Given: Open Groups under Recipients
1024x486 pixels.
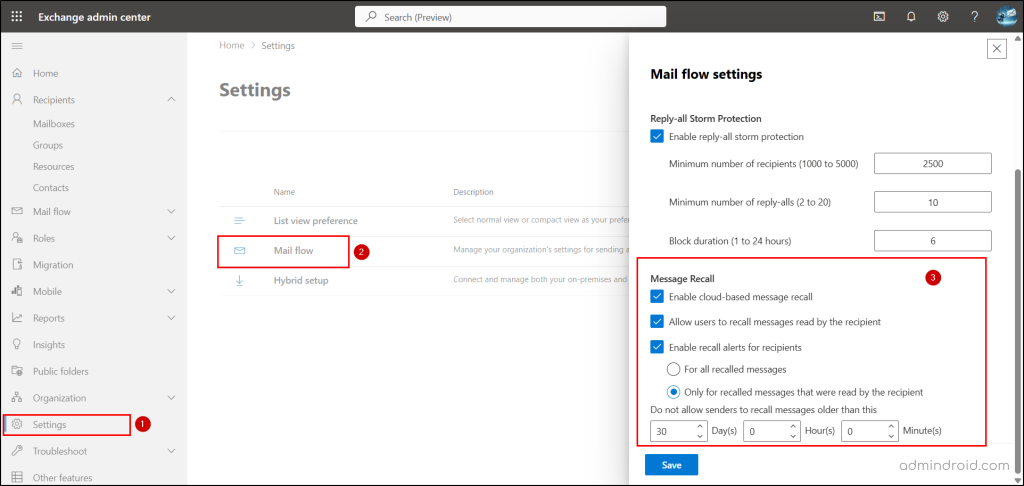Looking at the screenshot, I should (48, 145).
